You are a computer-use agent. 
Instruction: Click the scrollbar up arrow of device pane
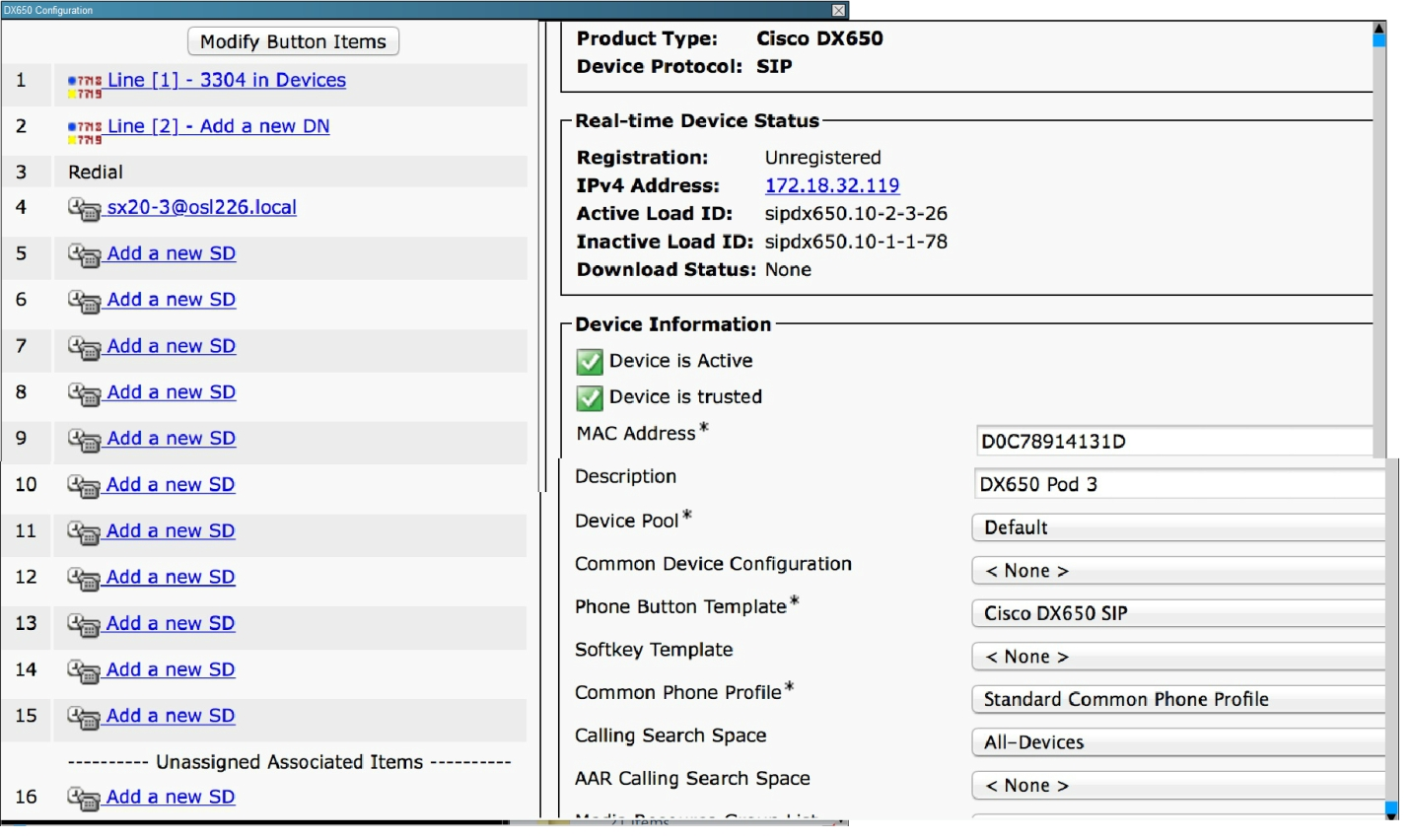[x=1379, y=28]
